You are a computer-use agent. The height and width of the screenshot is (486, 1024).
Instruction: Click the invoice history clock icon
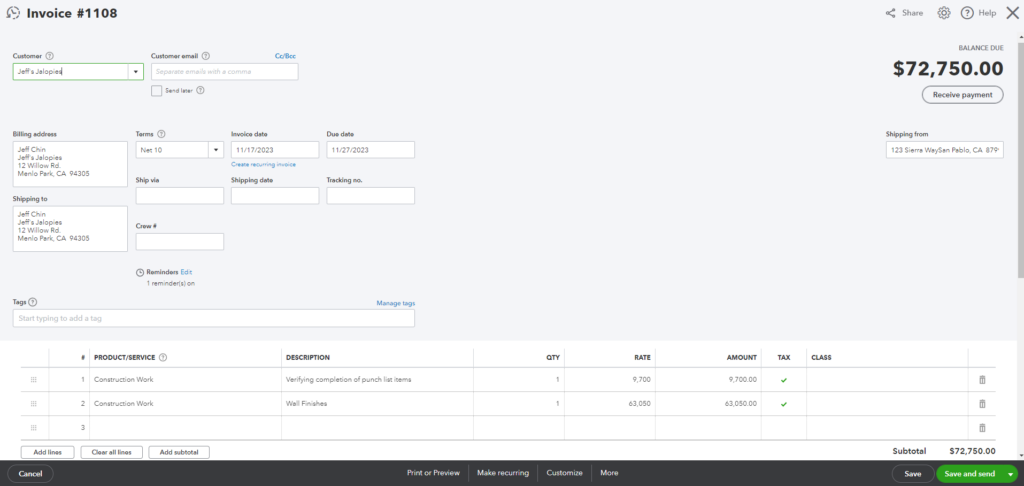tap(13, 12)
